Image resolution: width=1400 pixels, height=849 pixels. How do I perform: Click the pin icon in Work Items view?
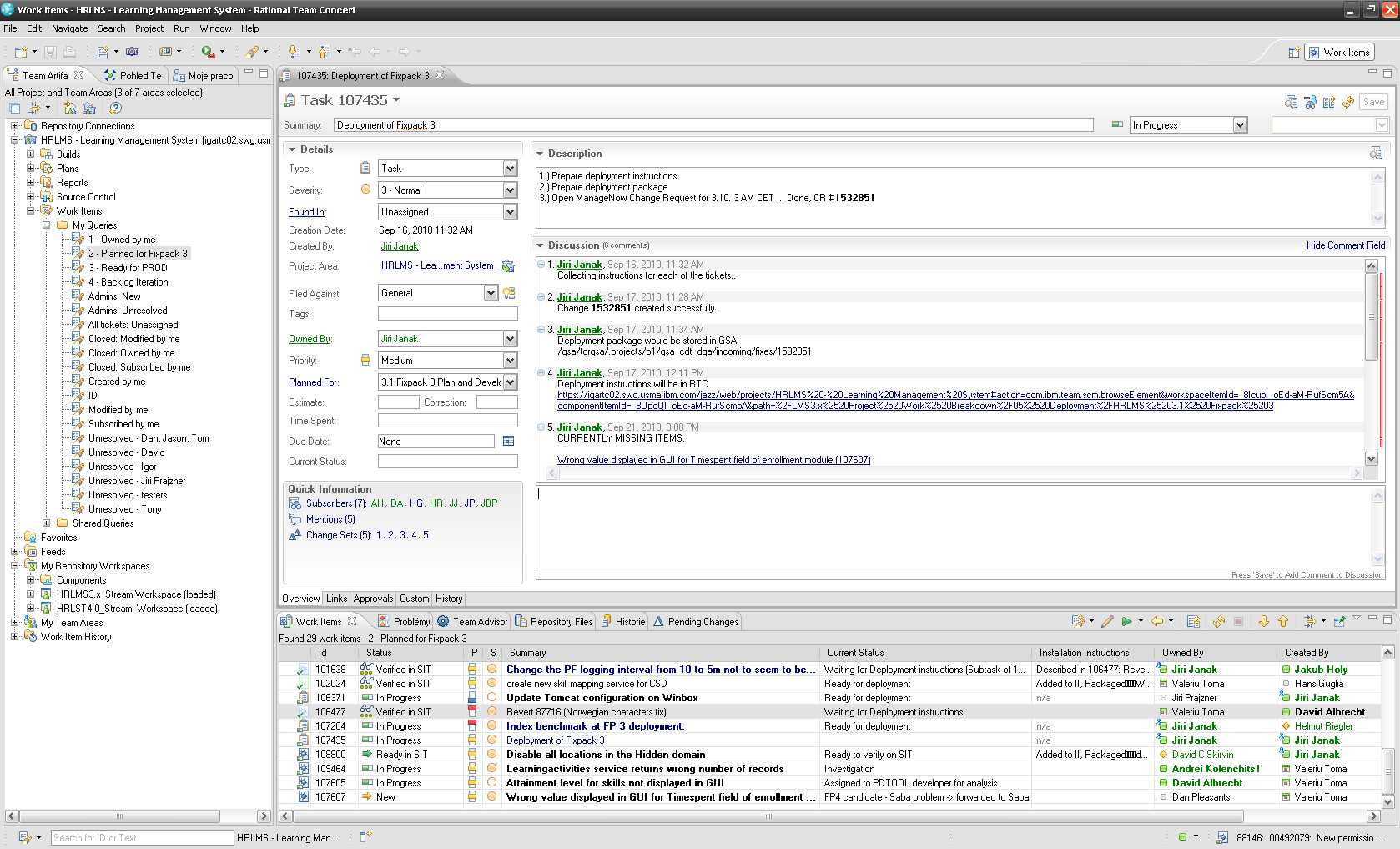1340,622
